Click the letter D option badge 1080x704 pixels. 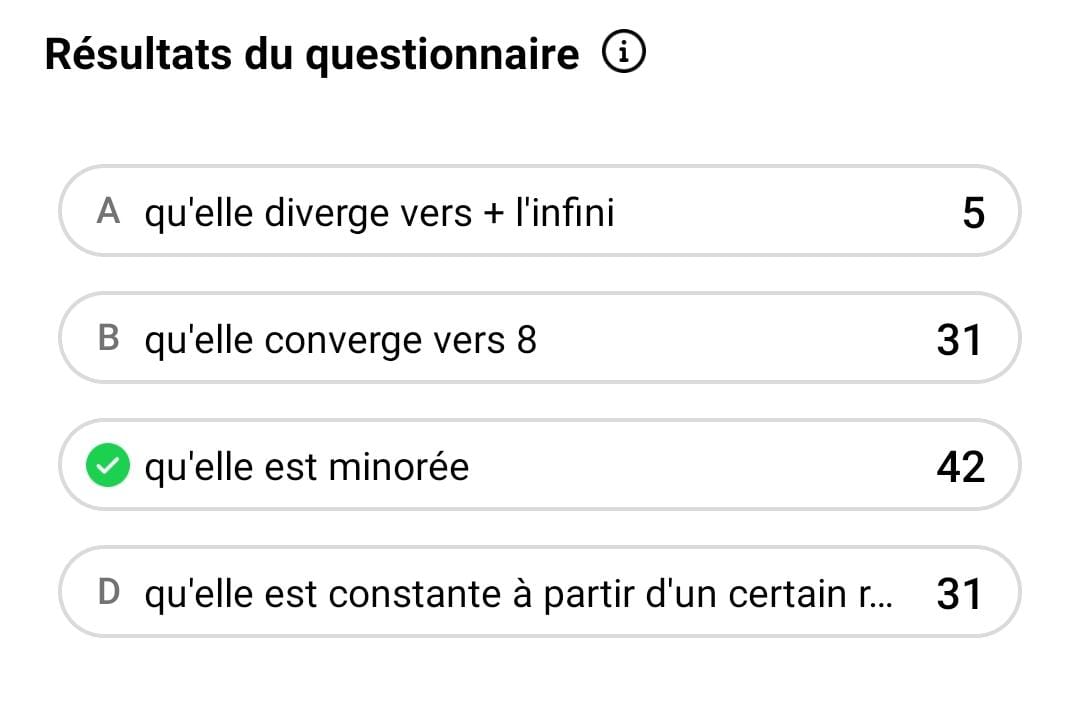pyautogui.click(x=109, y=592)
